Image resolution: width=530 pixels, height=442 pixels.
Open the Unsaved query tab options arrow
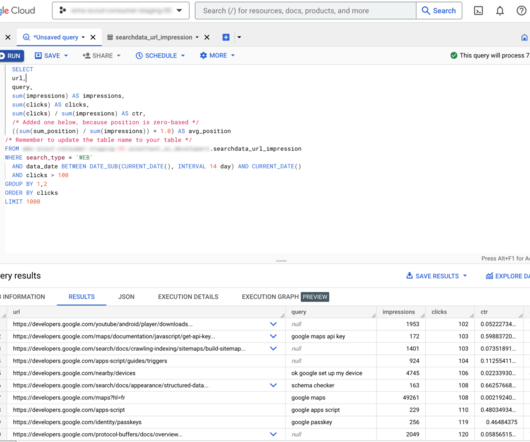[83, 37]
